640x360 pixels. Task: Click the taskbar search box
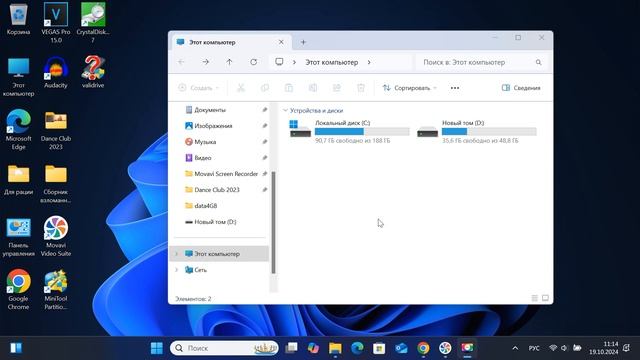(224, 348)
